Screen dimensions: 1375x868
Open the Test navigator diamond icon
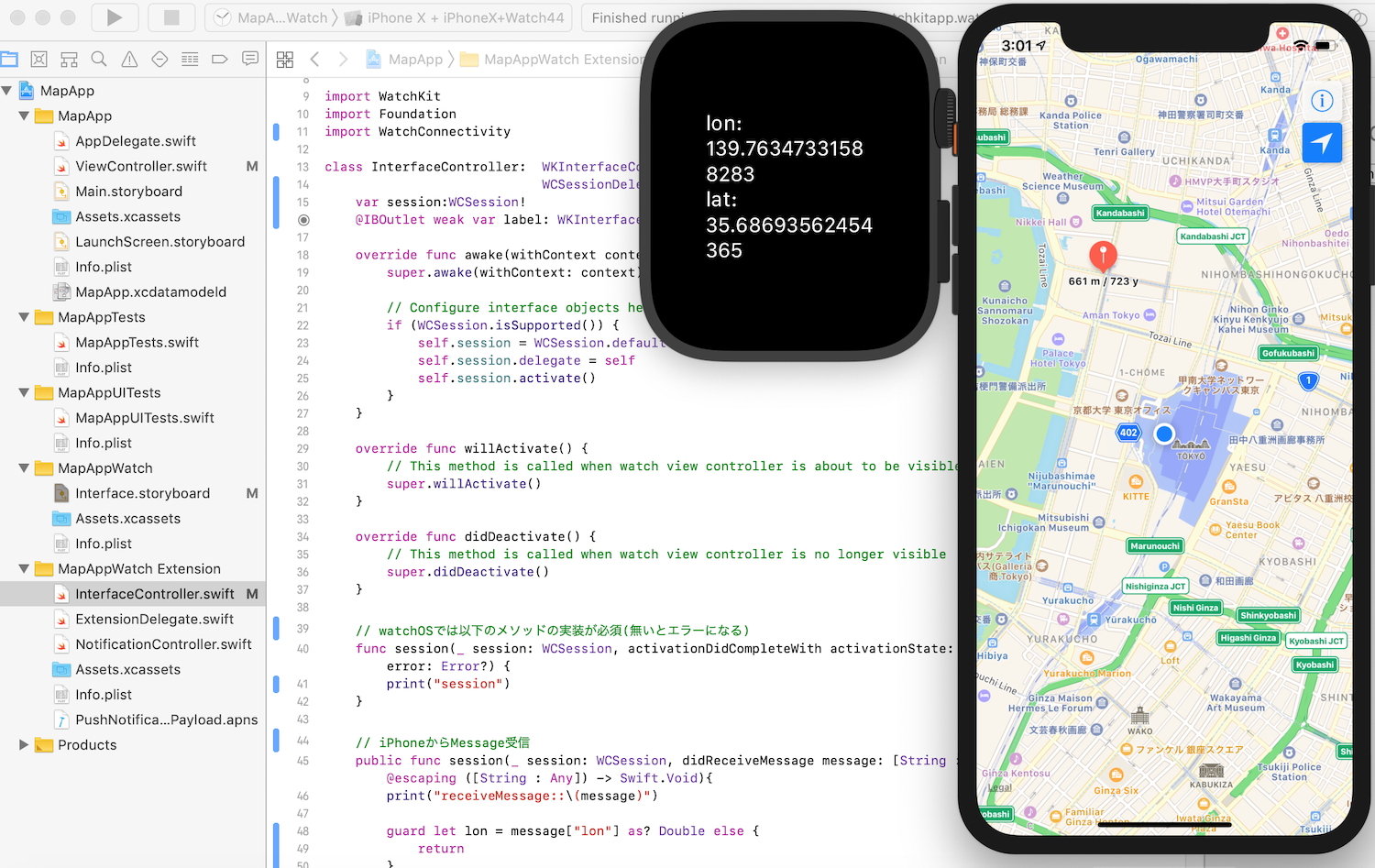159,59
